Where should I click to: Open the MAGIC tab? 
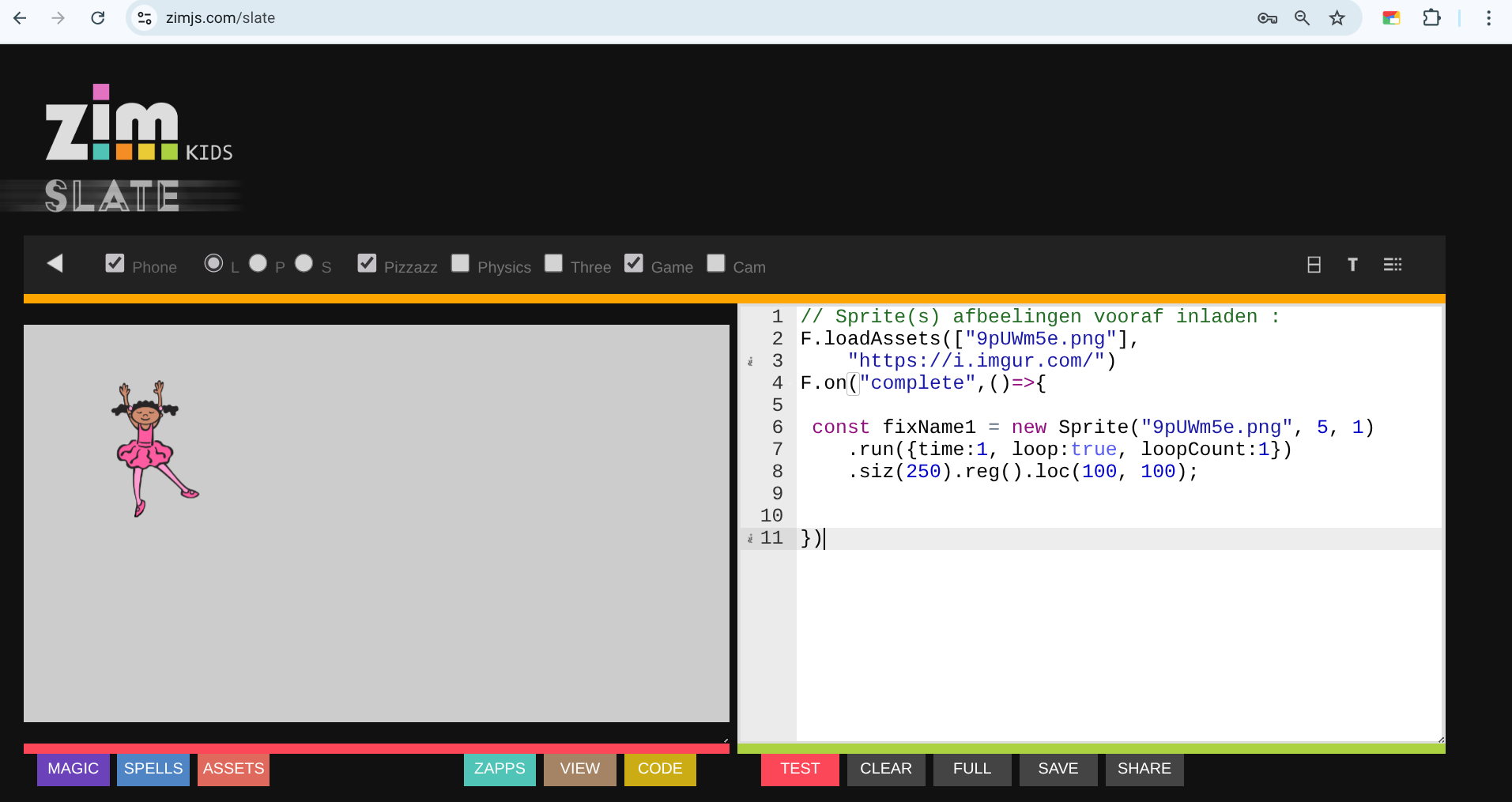(73, 769)
